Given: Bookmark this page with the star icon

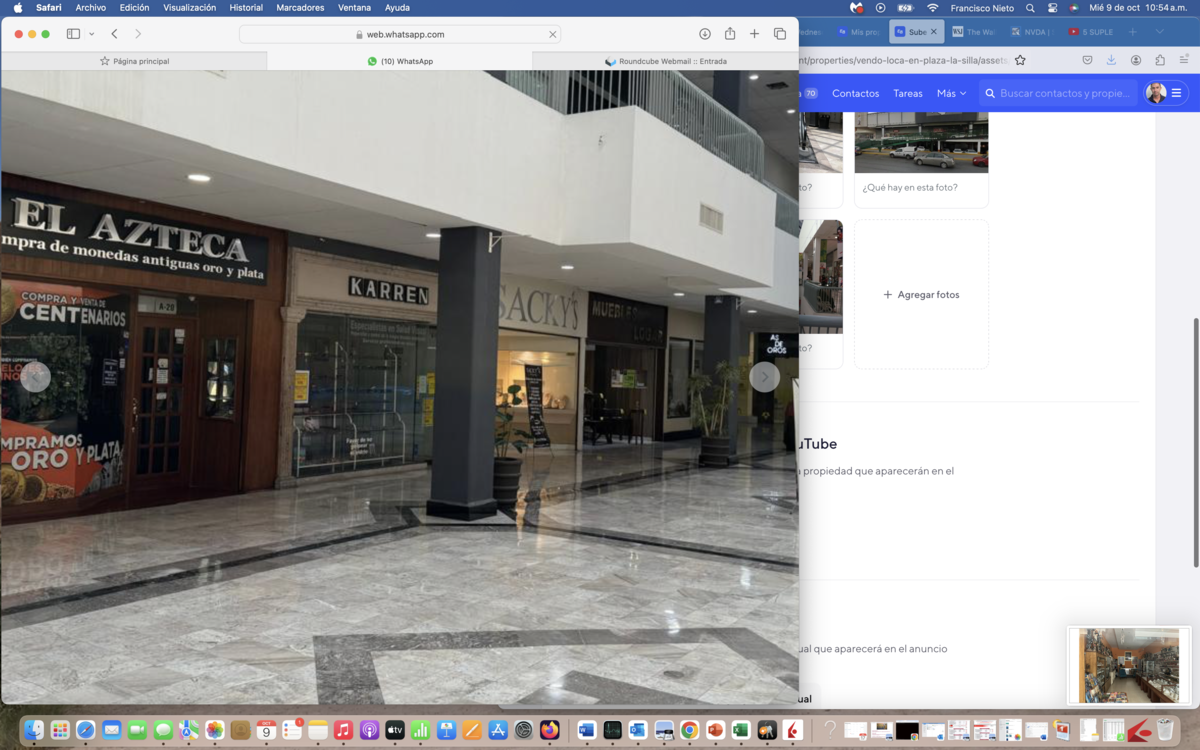Looking at the screenshot, I should [1020, 60].
